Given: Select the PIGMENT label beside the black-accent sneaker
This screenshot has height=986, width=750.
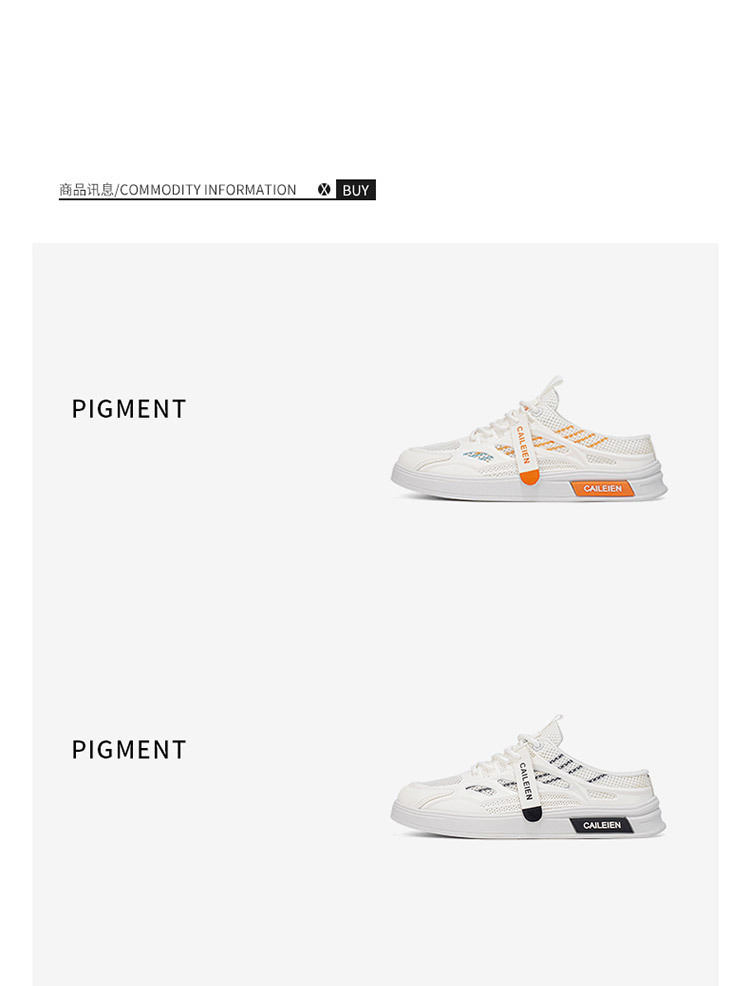Looking at the screenshot, I should point(129,750).
